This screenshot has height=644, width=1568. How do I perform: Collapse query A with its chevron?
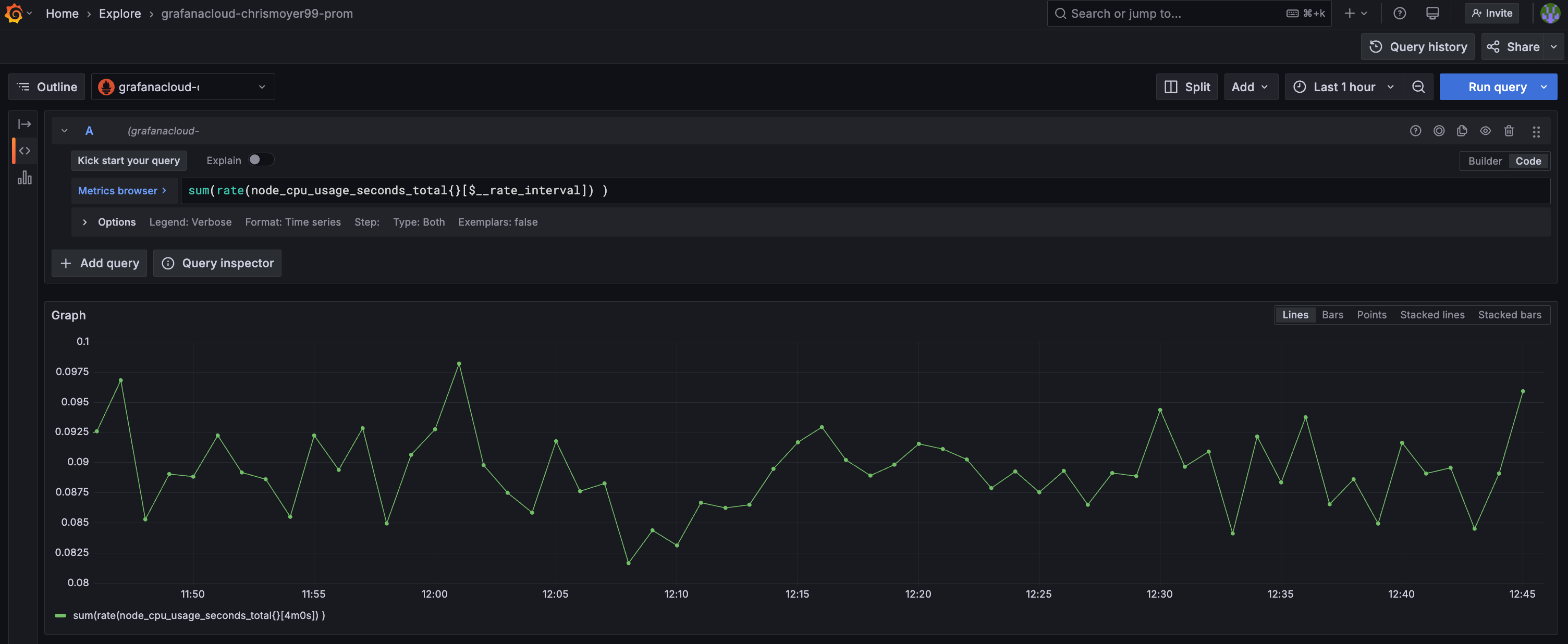coord(64,130)
